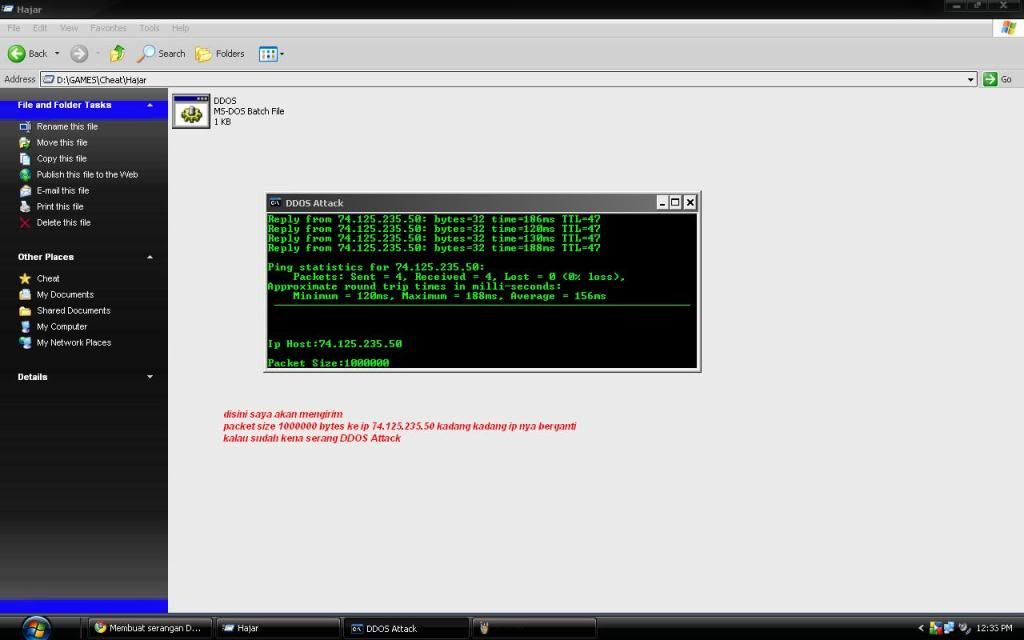Click Print this file icon
This screenshot has height=640, width=1024.
click(x=25, y=206)
